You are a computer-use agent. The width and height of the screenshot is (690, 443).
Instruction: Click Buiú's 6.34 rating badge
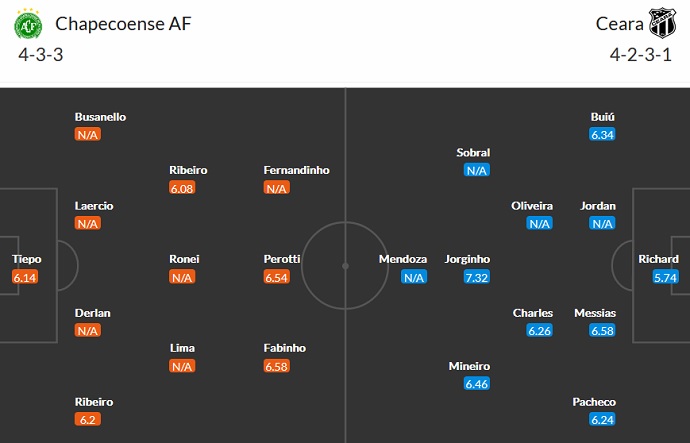(602, 134)
